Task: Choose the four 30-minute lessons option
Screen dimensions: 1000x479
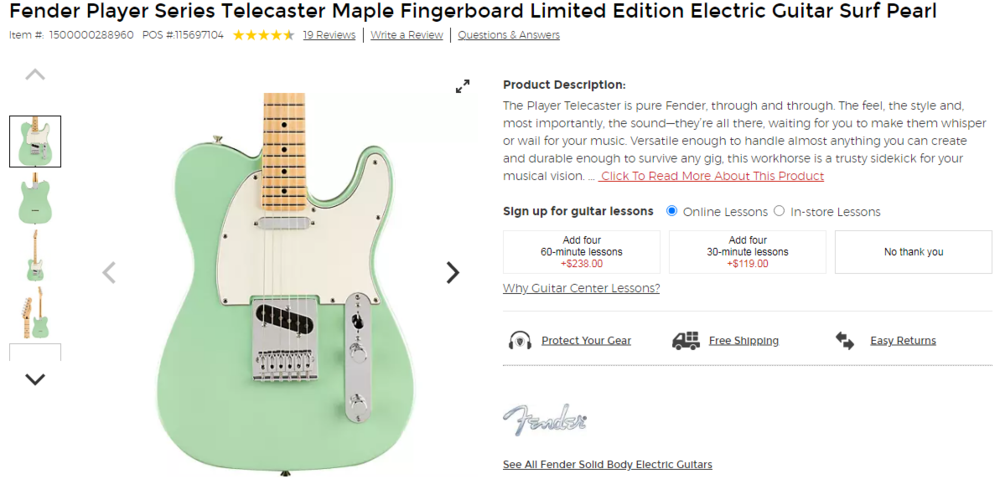Action: 747,252
